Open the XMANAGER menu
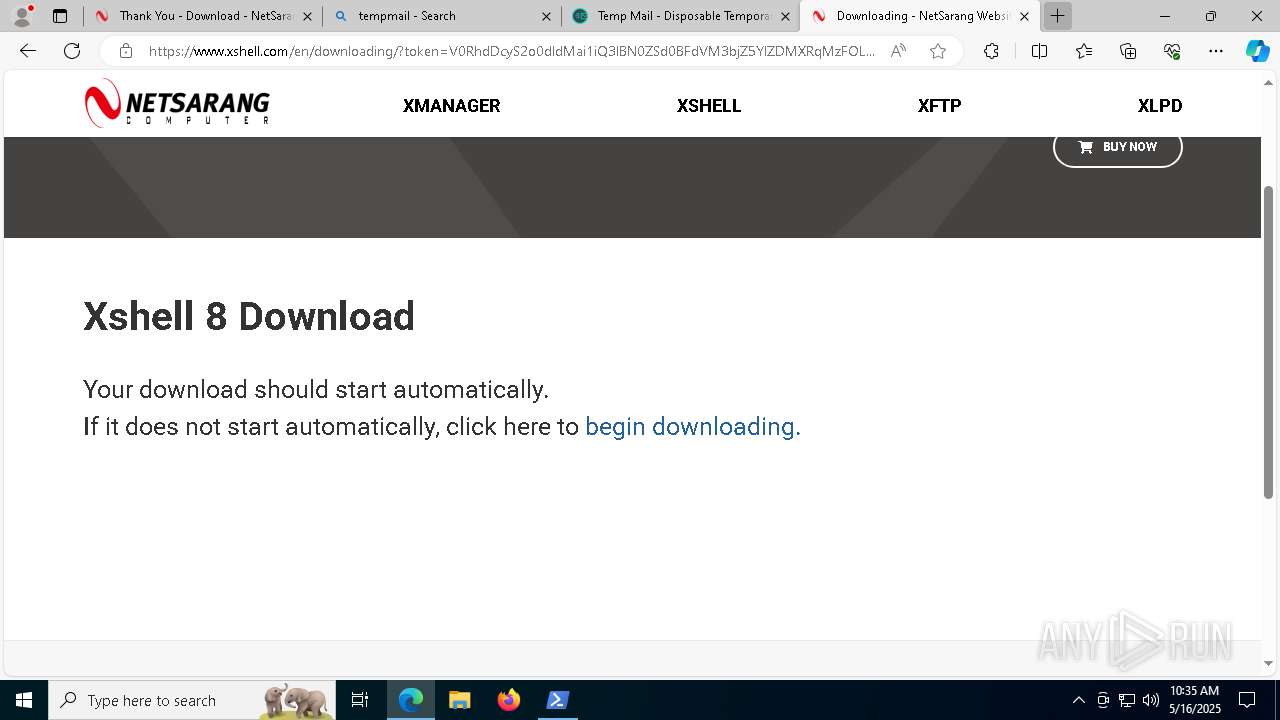Image resolution: width=1280 pixels, height=720 pixels. 451,106
